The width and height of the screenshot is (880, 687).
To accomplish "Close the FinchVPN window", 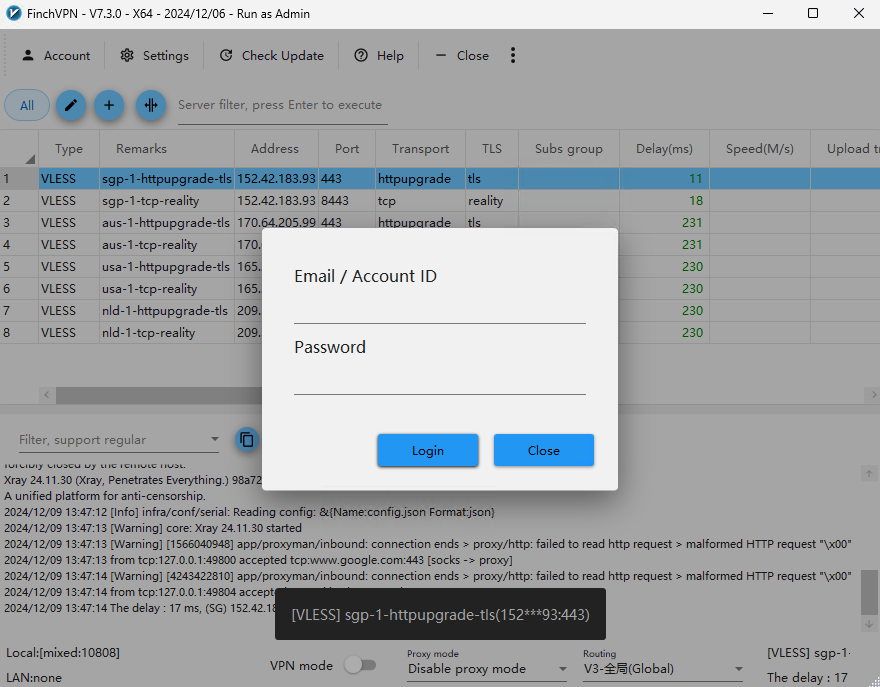I will (859, 13).
